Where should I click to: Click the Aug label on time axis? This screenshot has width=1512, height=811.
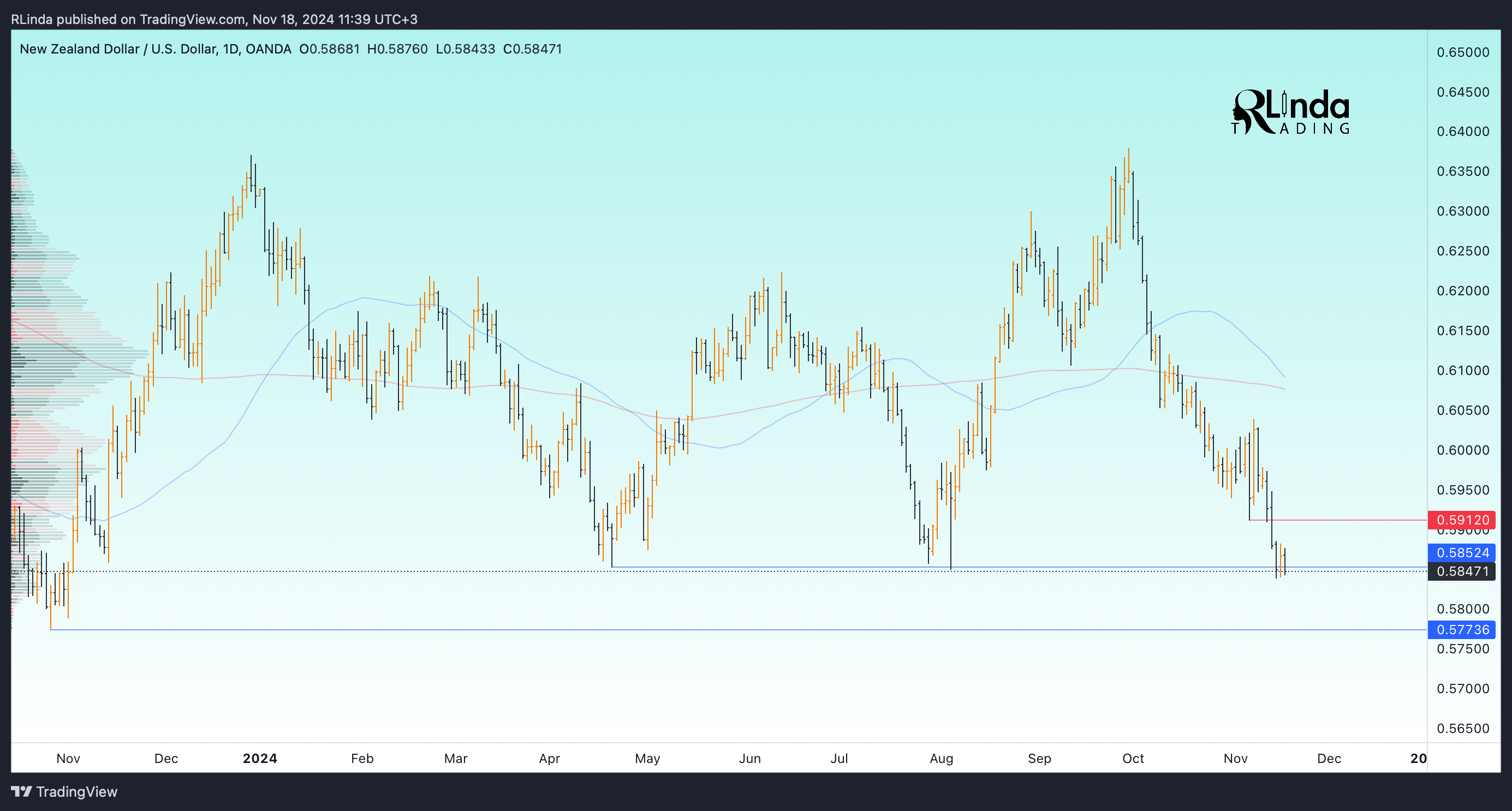click(942, 758)
